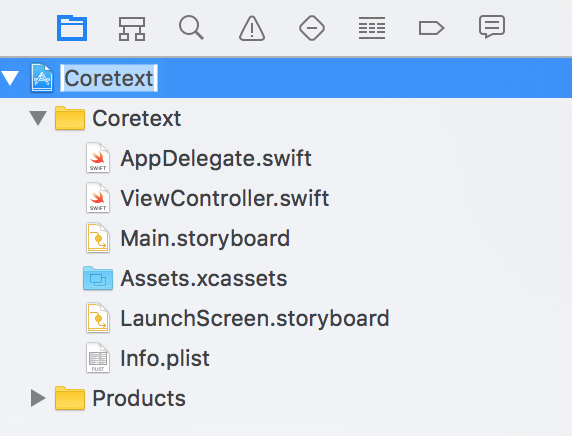The width and height of the screenshot is (572, 436).
Task: Show the Debug navigator lines icon
Action: click(372, 28)
